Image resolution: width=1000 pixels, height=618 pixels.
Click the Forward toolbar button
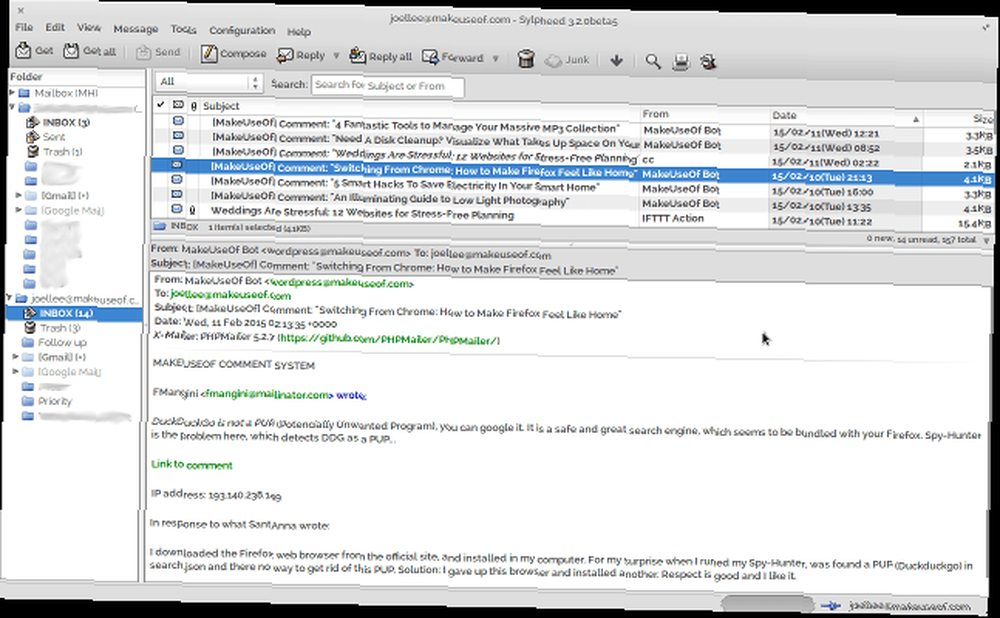click(453, 57)
